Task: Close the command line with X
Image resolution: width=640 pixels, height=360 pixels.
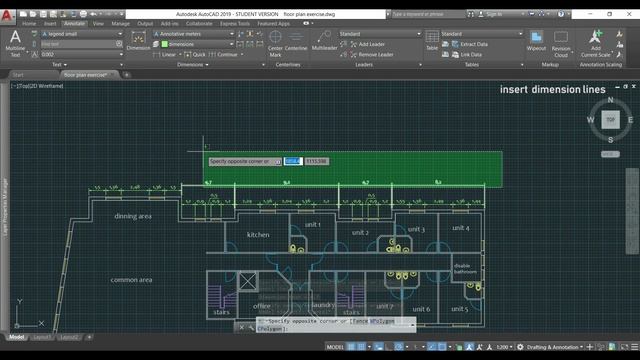Action: (242, 327)
